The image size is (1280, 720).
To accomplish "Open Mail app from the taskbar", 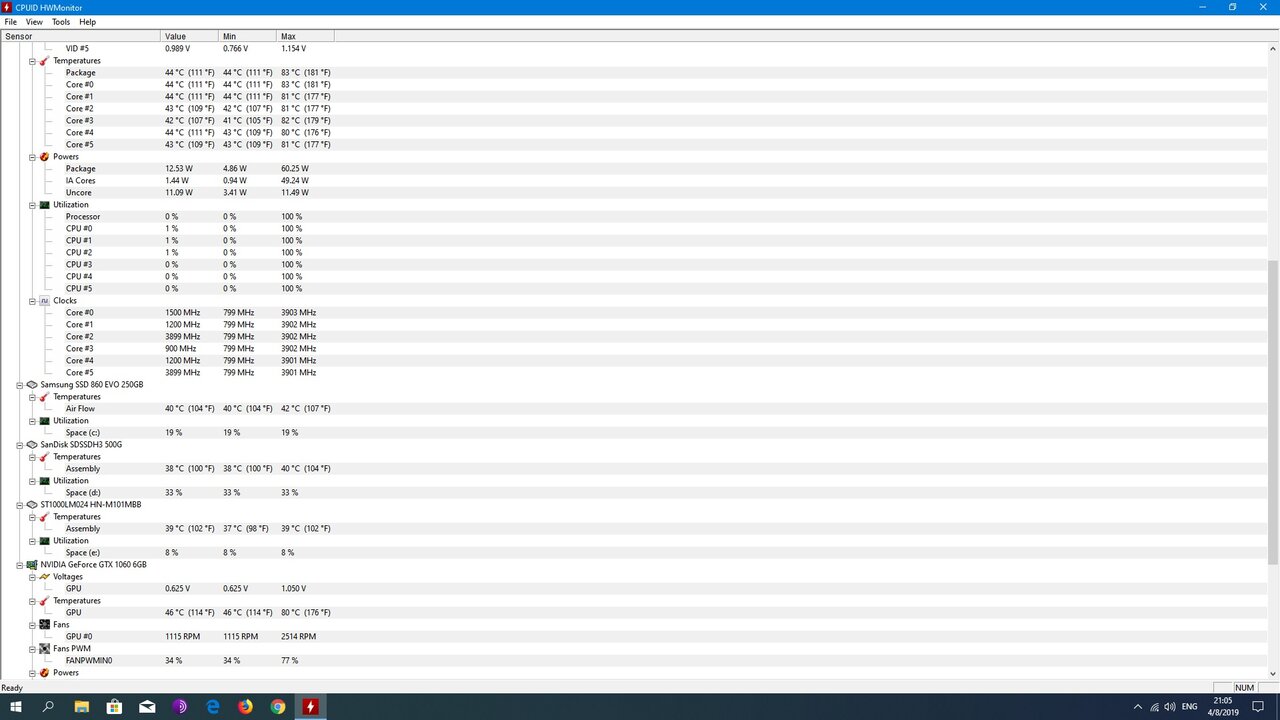I will [x=147, y=706].
